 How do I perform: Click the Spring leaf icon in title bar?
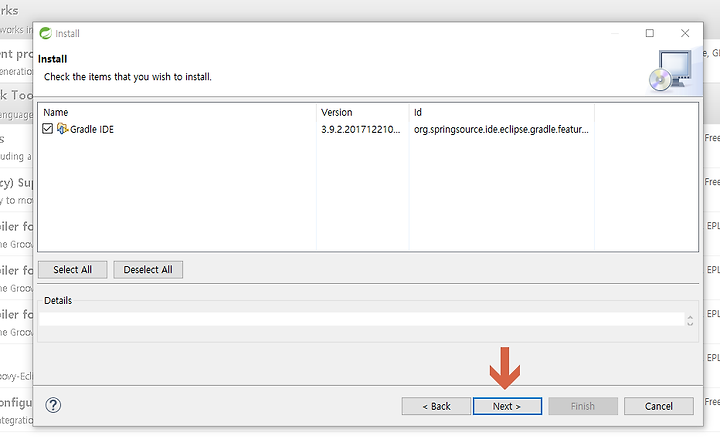click(x=45, y=33)
